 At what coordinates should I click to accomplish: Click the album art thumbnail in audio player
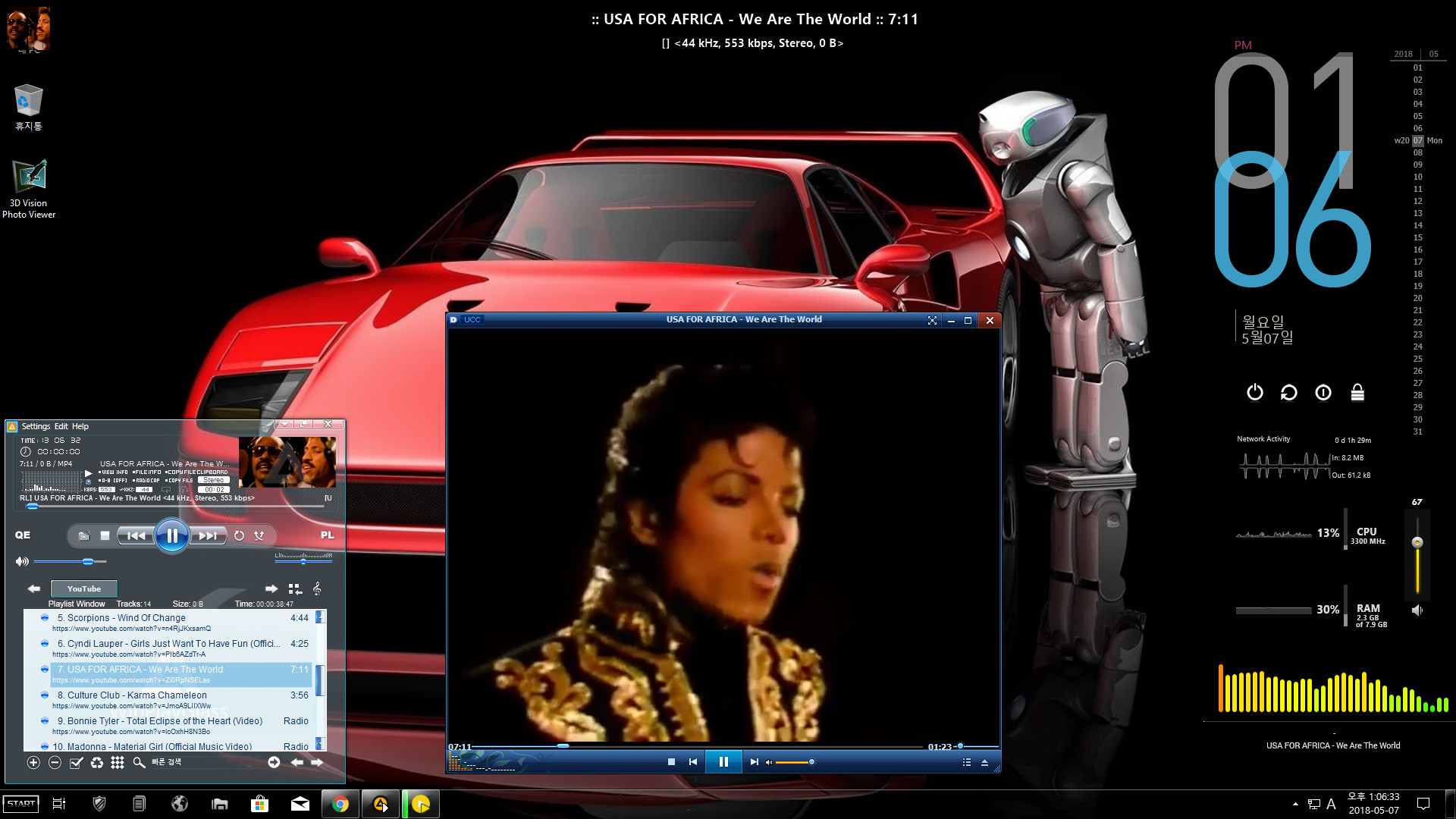[x=287, y=462]
